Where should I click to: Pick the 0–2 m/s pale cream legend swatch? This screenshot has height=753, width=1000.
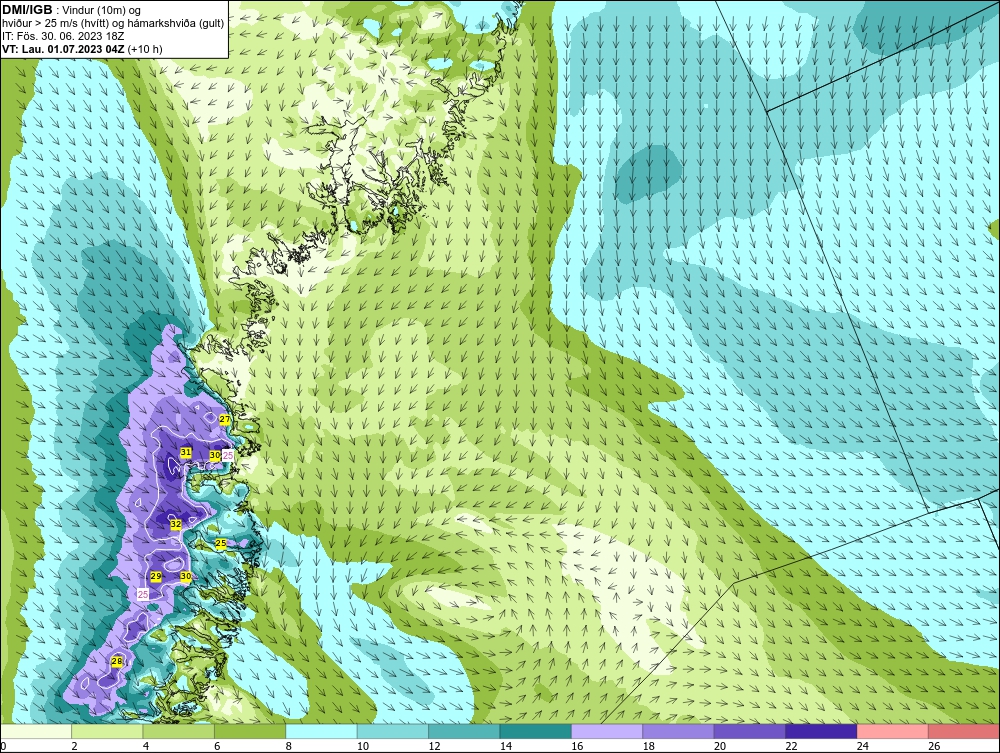pyautogui.click(x=36, y=731)
